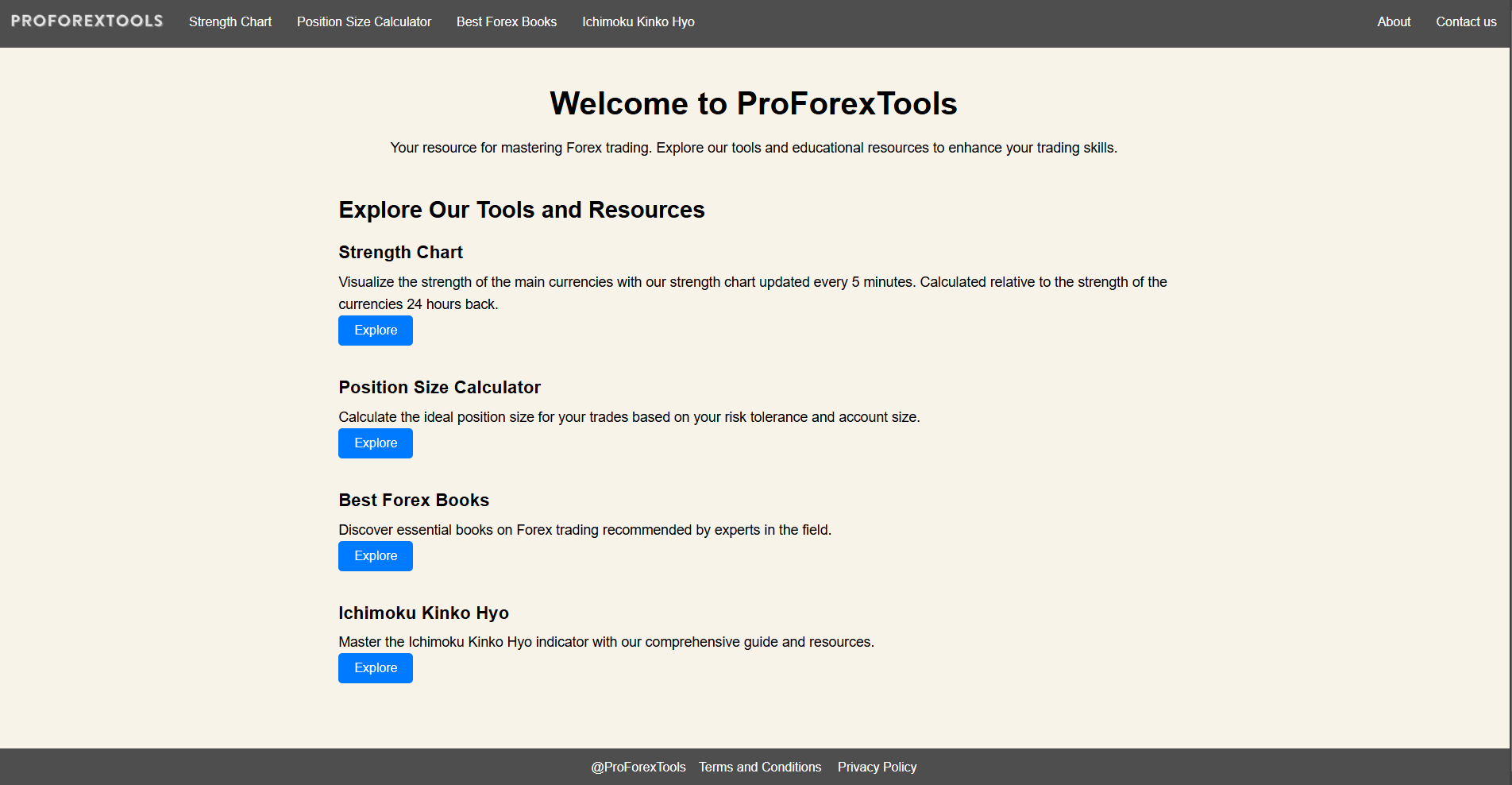Open the About page link
This screenshot has height=785, width=1512.
tap(1394, 22)
